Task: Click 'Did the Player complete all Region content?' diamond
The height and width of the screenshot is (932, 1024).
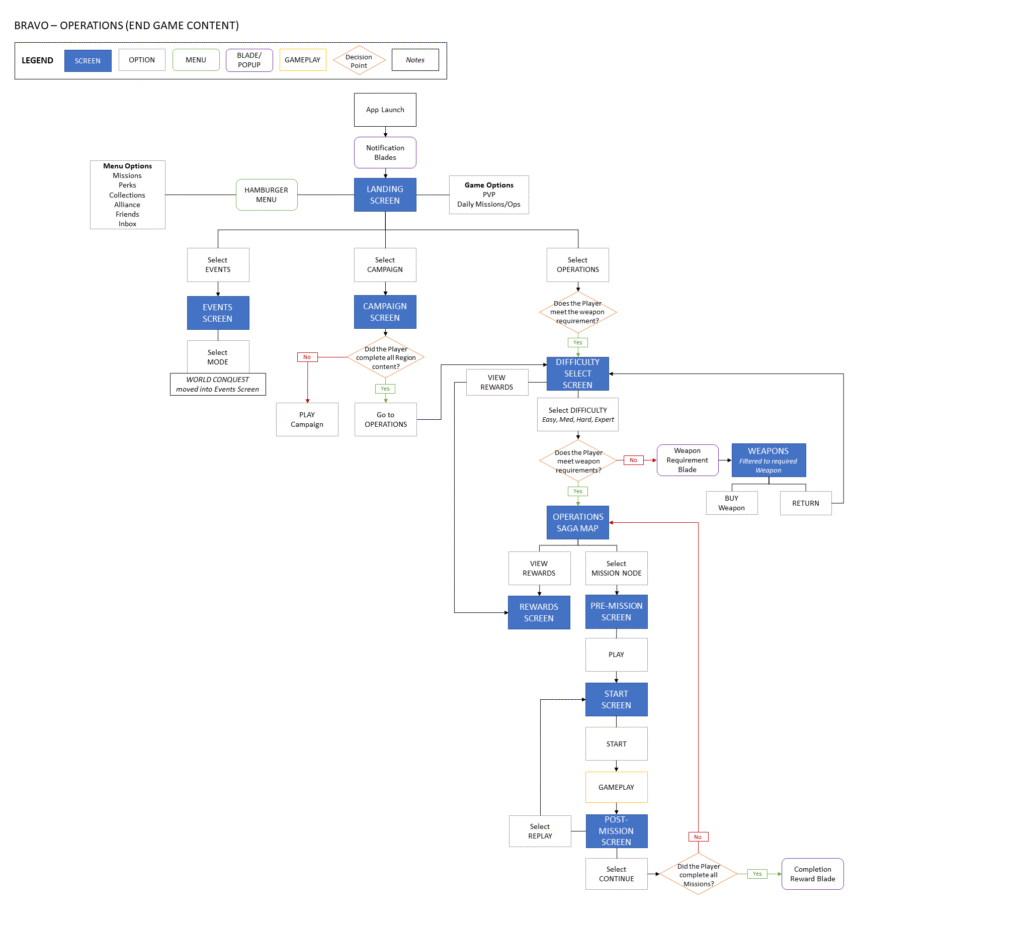Action: pos(385,357)
